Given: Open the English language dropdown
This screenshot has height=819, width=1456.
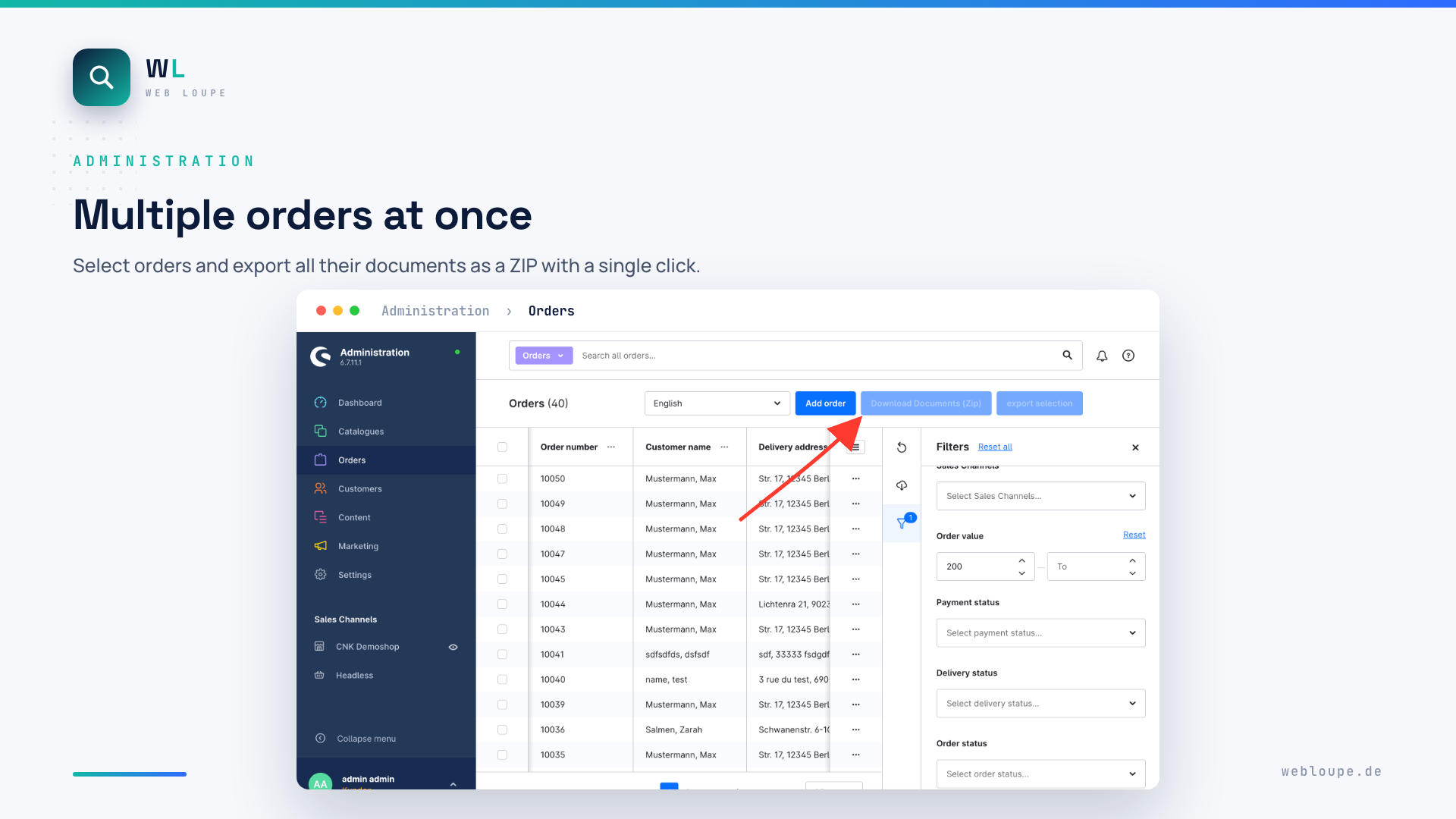Looking at the screenshot, I should coord(717,403).
